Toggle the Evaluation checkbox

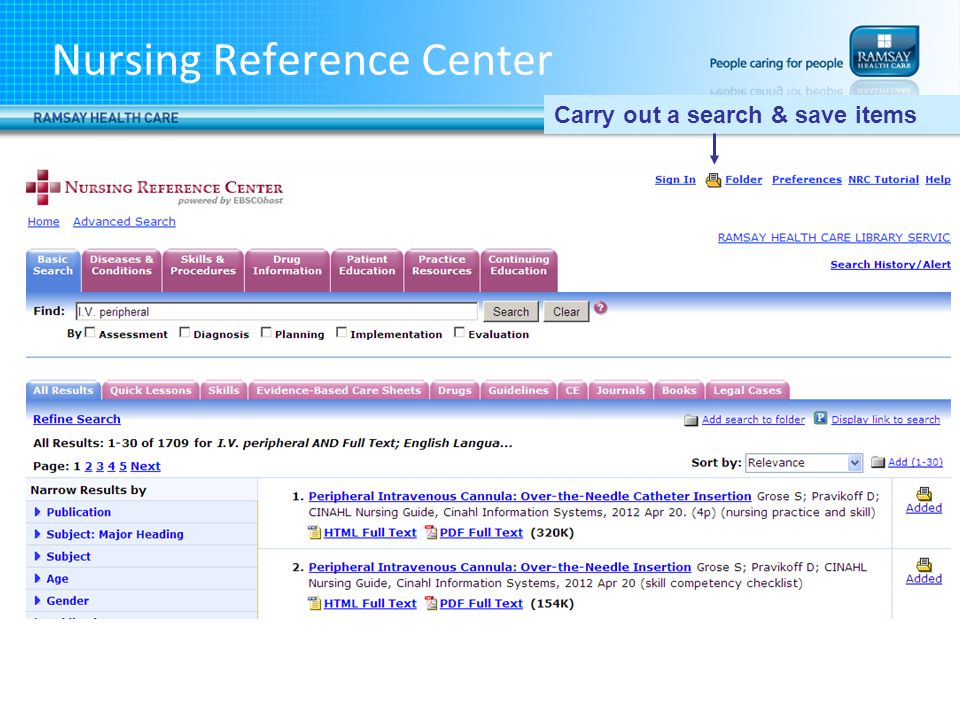pyautogui.click(x=459, y=332)
